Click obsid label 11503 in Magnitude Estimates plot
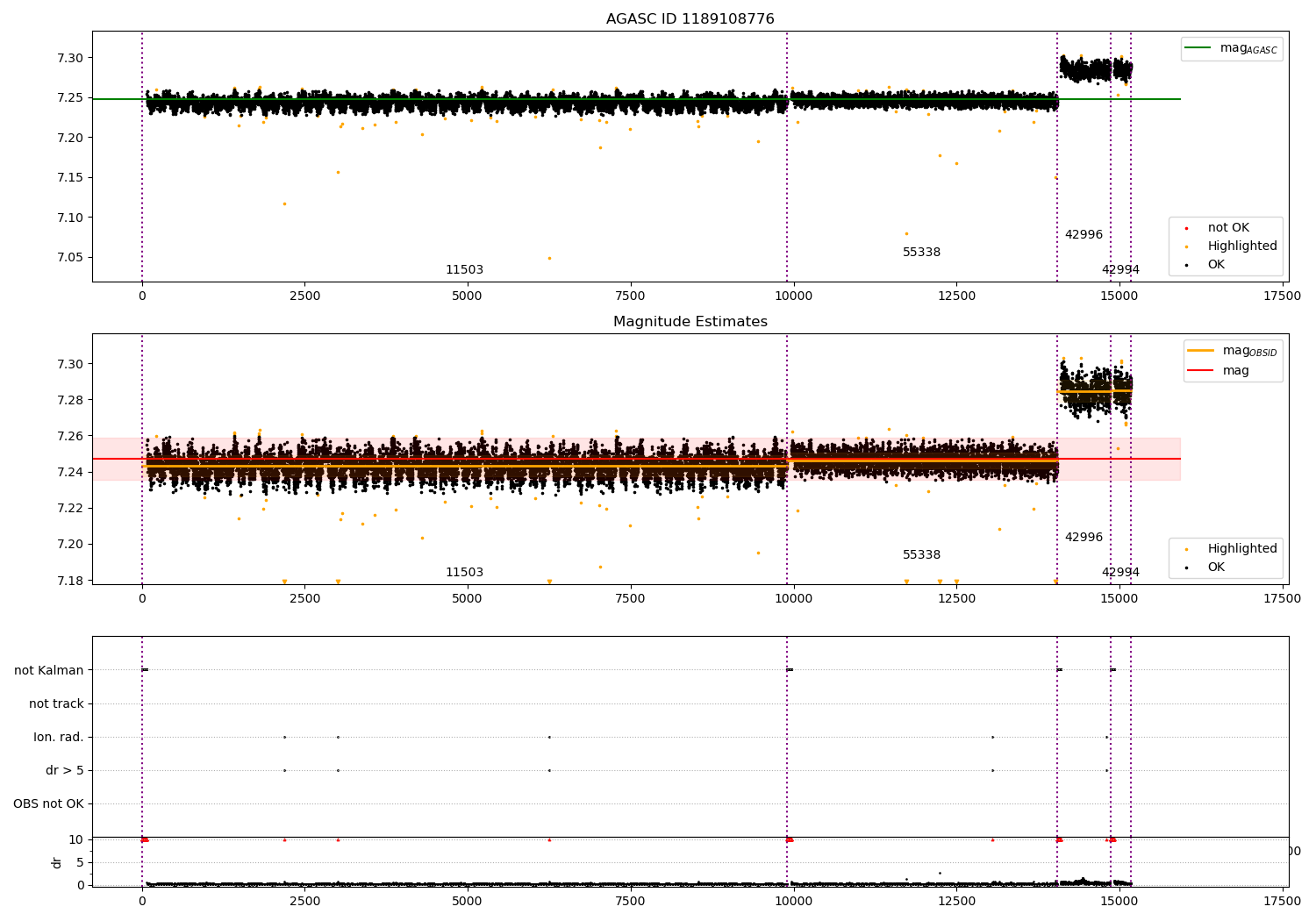The width and height of the screenshot is (1316, 921). click(464, 573)
